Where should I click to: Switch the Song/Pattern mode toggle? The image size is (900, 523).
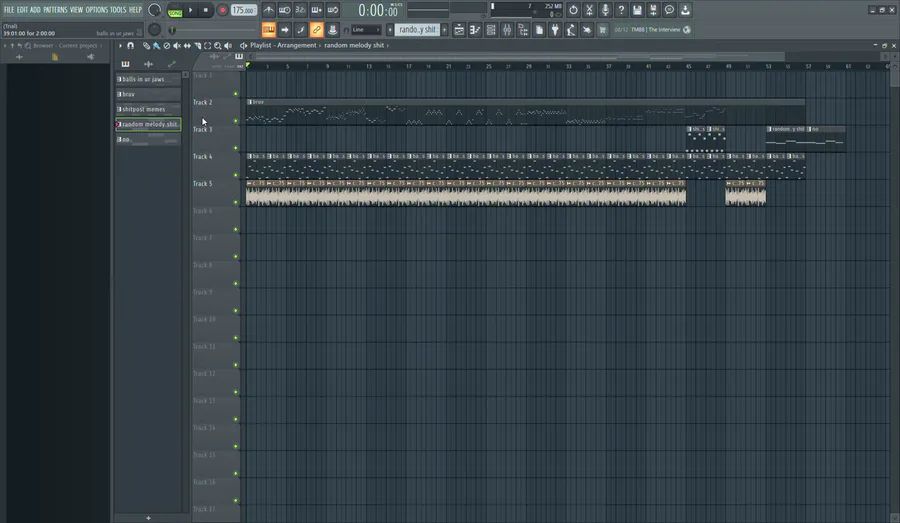tap(175, 10)
